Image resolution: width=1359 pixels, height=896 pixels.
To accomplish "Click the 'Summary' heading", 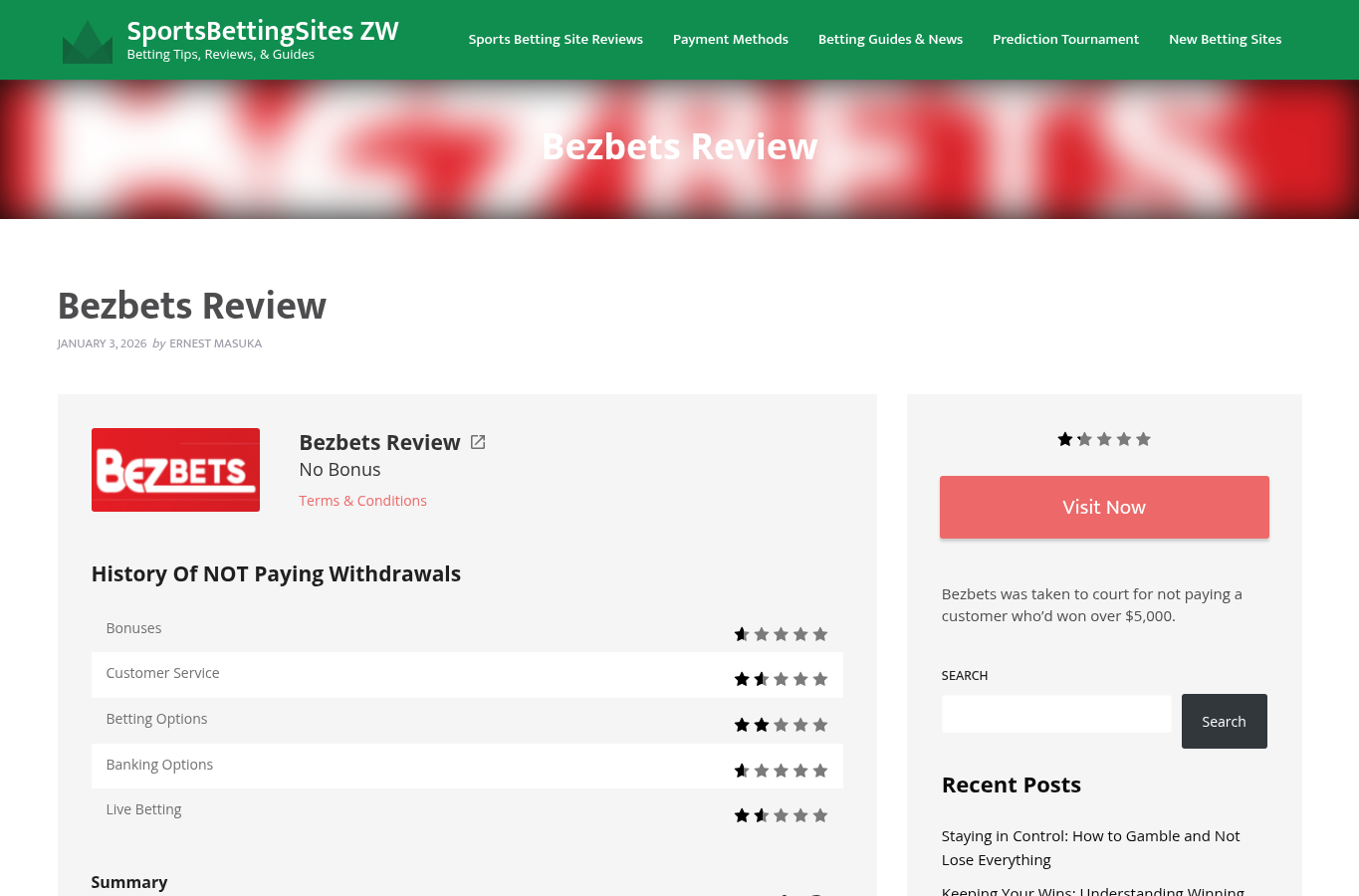I will pyautogui.click(x=129, y=882).
